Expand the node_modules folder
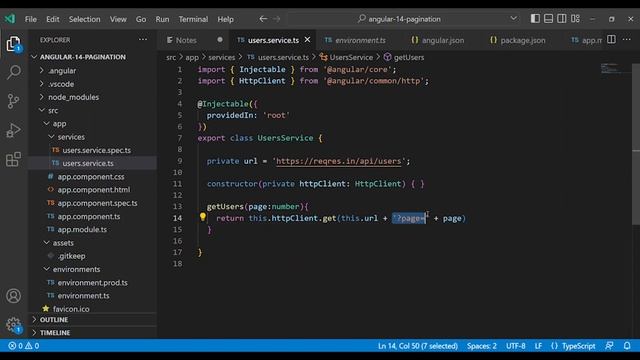 click(92, 97)
